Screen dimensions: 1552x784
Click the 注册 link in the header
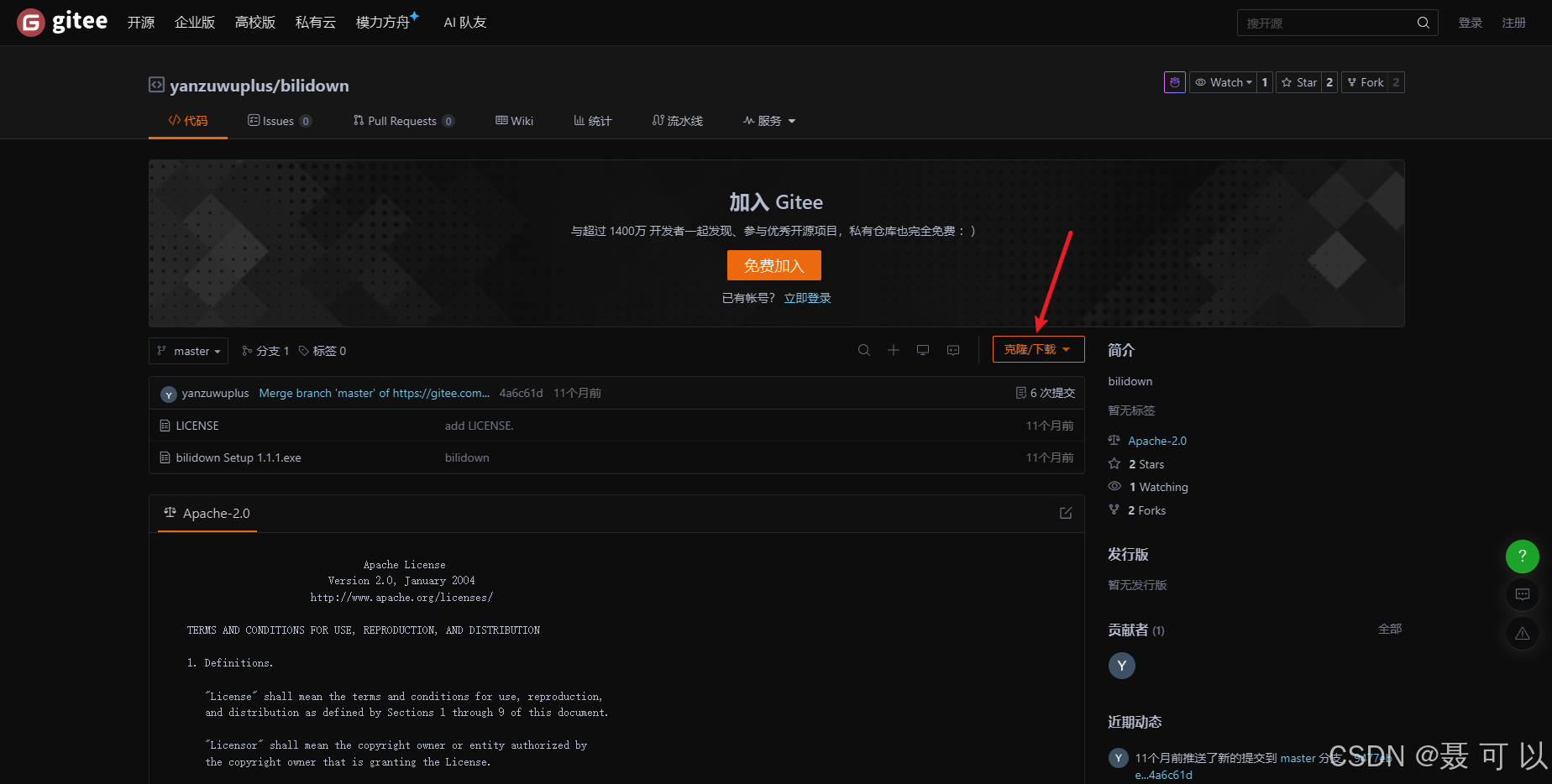pyautogui.click(x=1514, y=23)
